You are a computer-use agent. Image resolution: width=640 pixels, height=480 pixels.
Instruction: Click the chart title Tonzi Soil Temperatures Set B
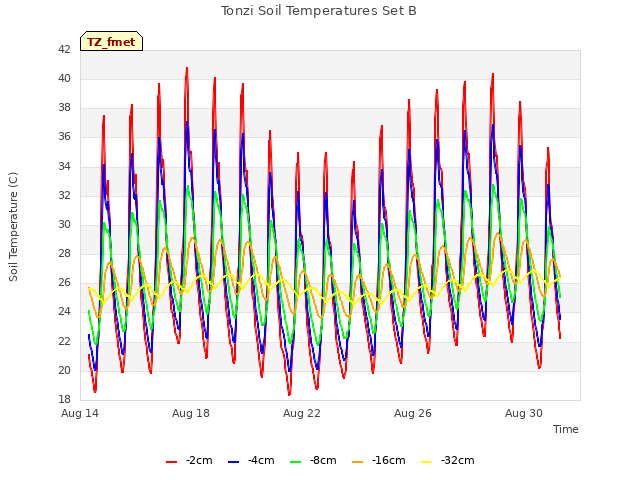point(318,11)
